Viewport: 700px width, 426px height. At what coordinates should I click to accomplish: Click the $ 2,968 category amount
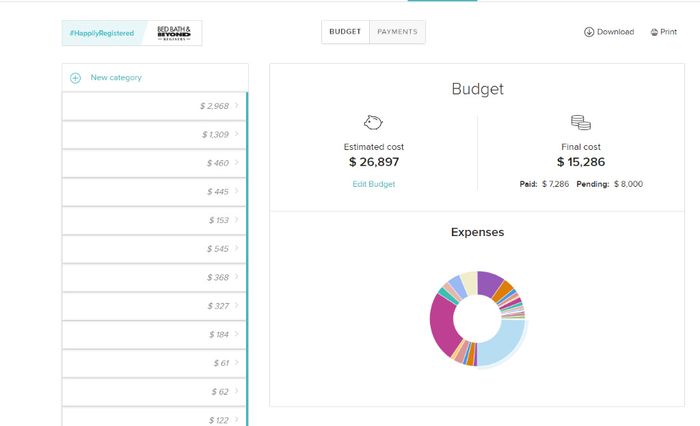click(214, 106)
